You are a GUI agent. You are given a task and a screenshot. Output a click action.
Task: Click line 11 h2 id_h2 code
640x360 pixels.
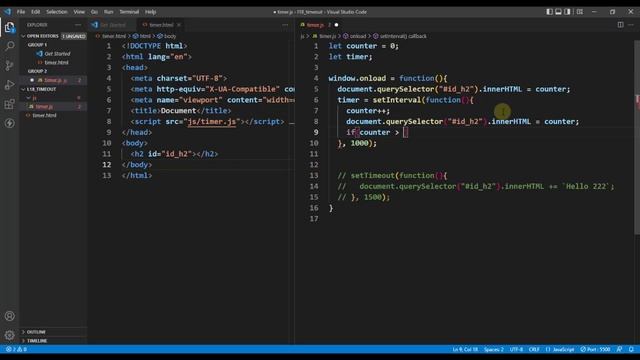174,154
